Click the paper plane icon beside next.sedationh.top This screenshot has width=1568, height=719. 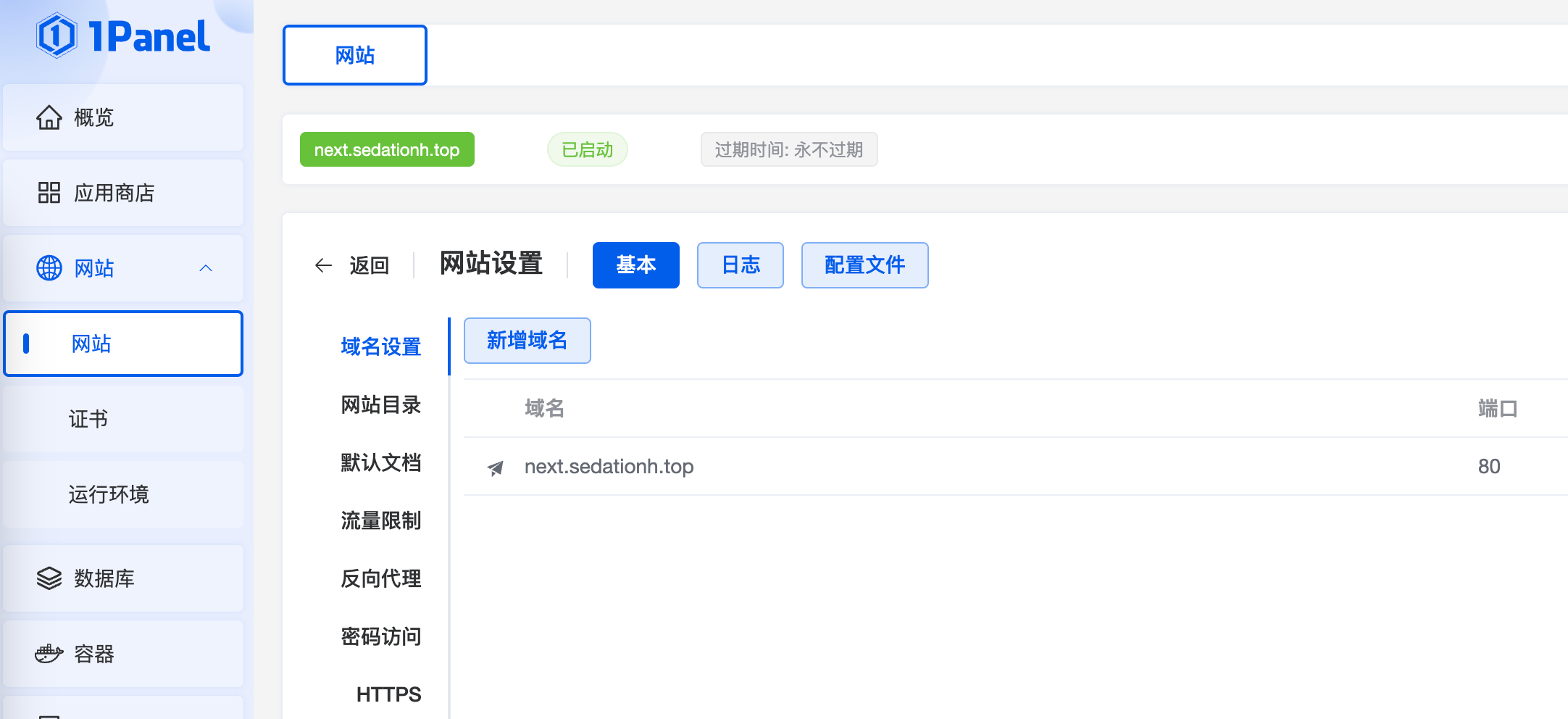496,467
